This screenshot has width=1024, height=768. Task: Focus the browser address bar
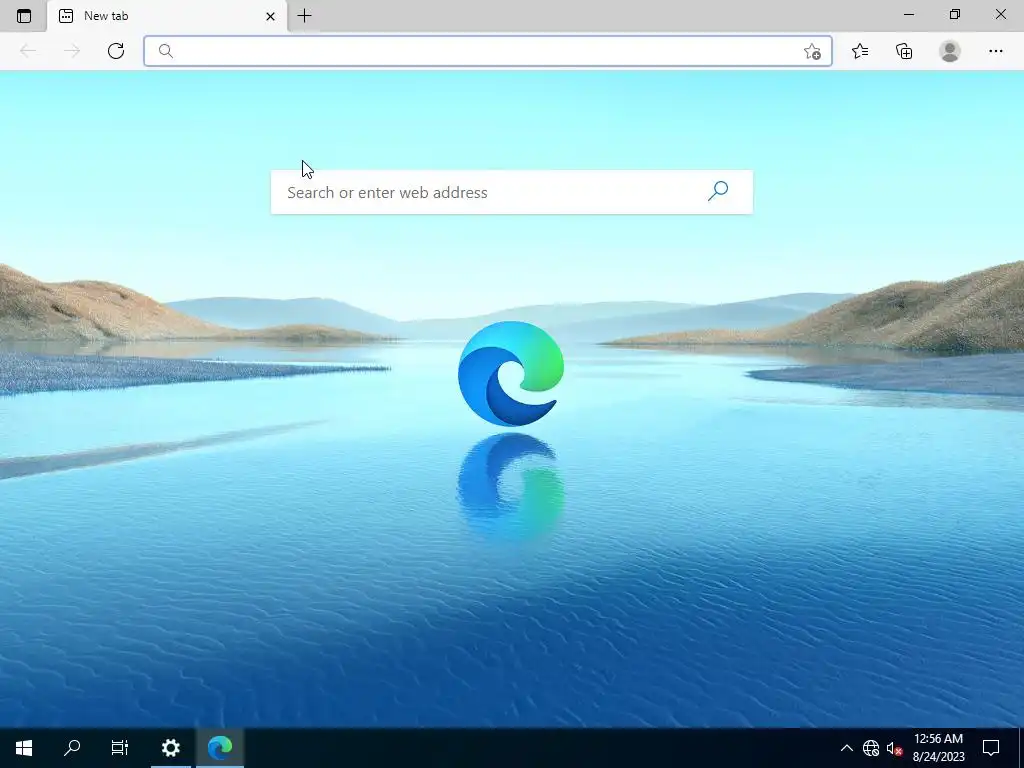click(x=487, y=51)
